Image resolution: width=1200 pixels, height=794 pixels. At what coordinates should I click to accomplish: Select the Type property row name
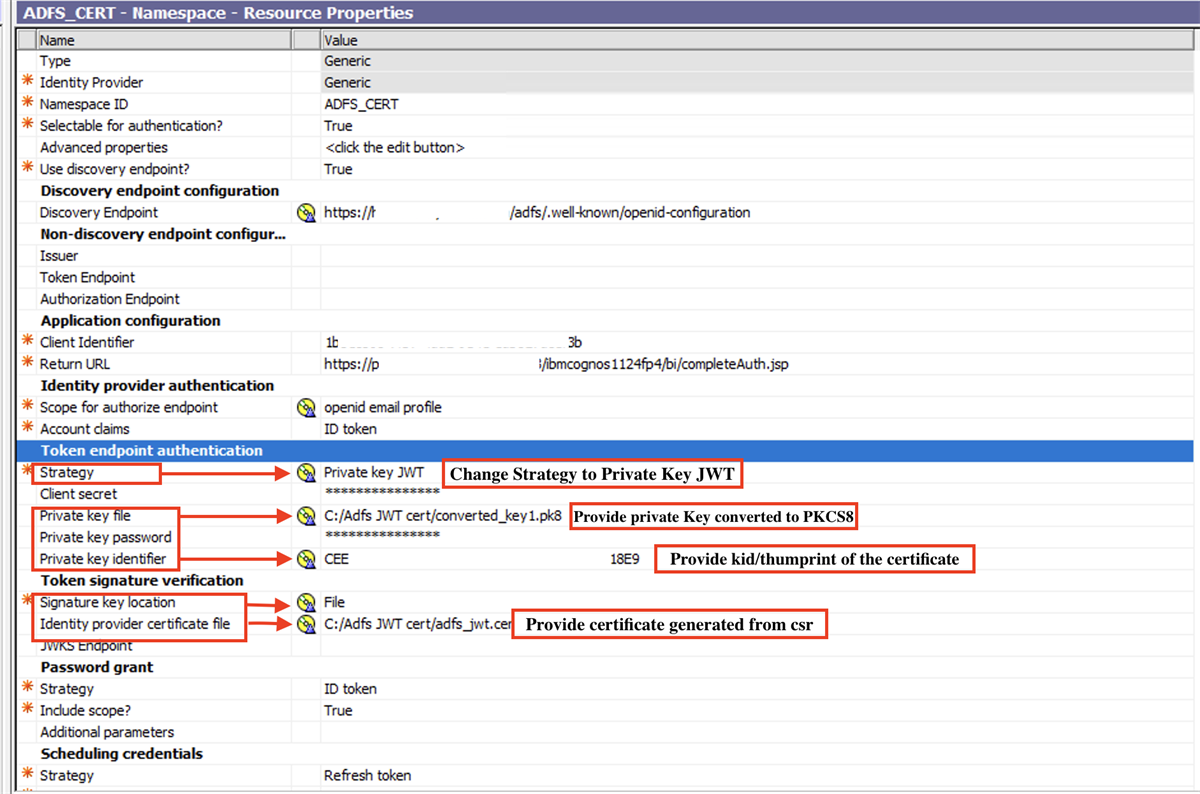pyautogui.click(x=55, y=61)
